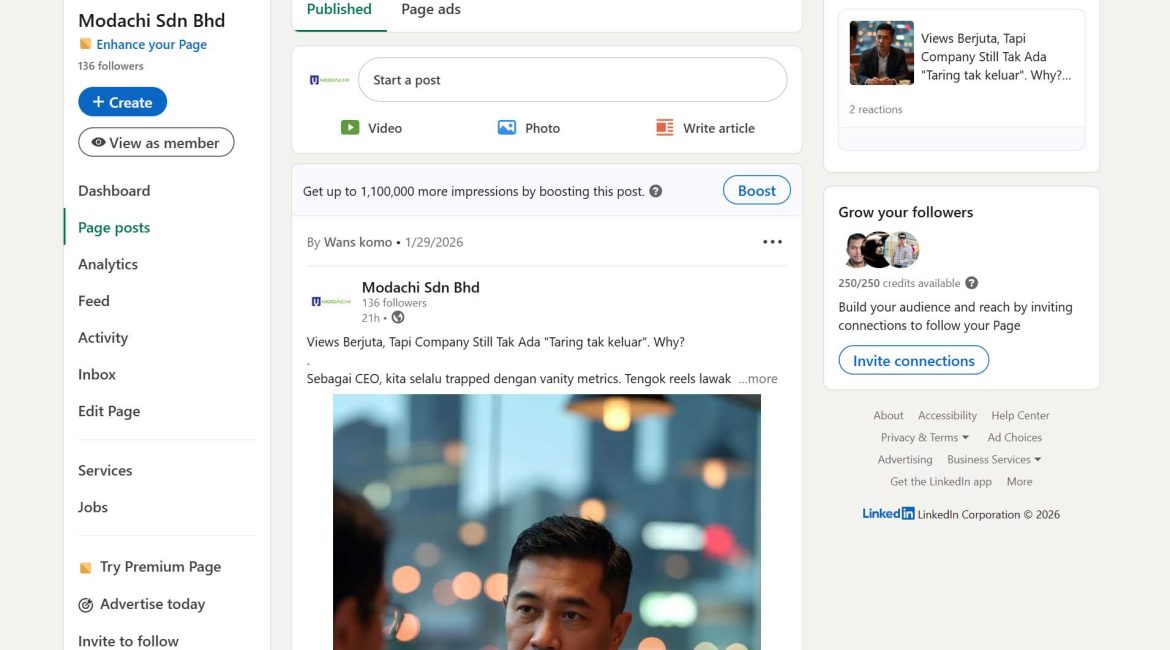Select the Published tab
Image resolution: width=1170 pixels, height=650 pixels.
339,9
